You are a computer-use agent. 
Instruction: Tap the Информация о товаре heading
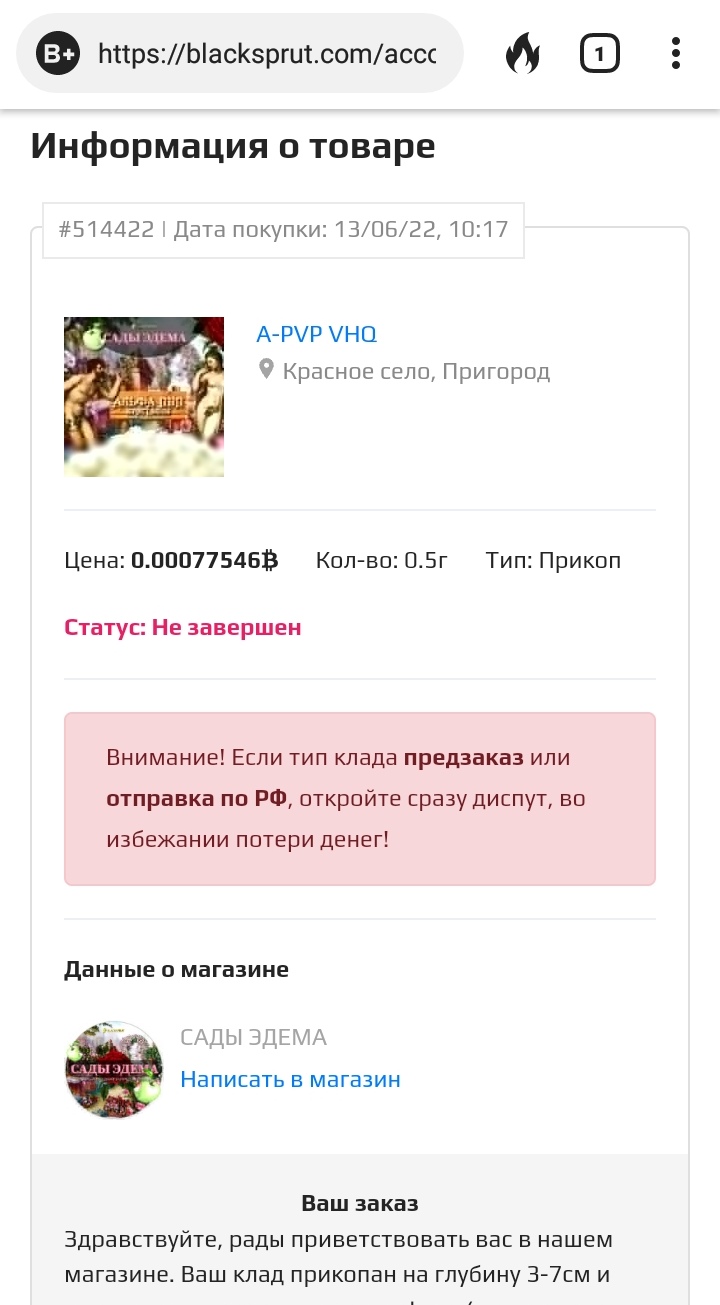pyautogui.click(x=233, y=146)
